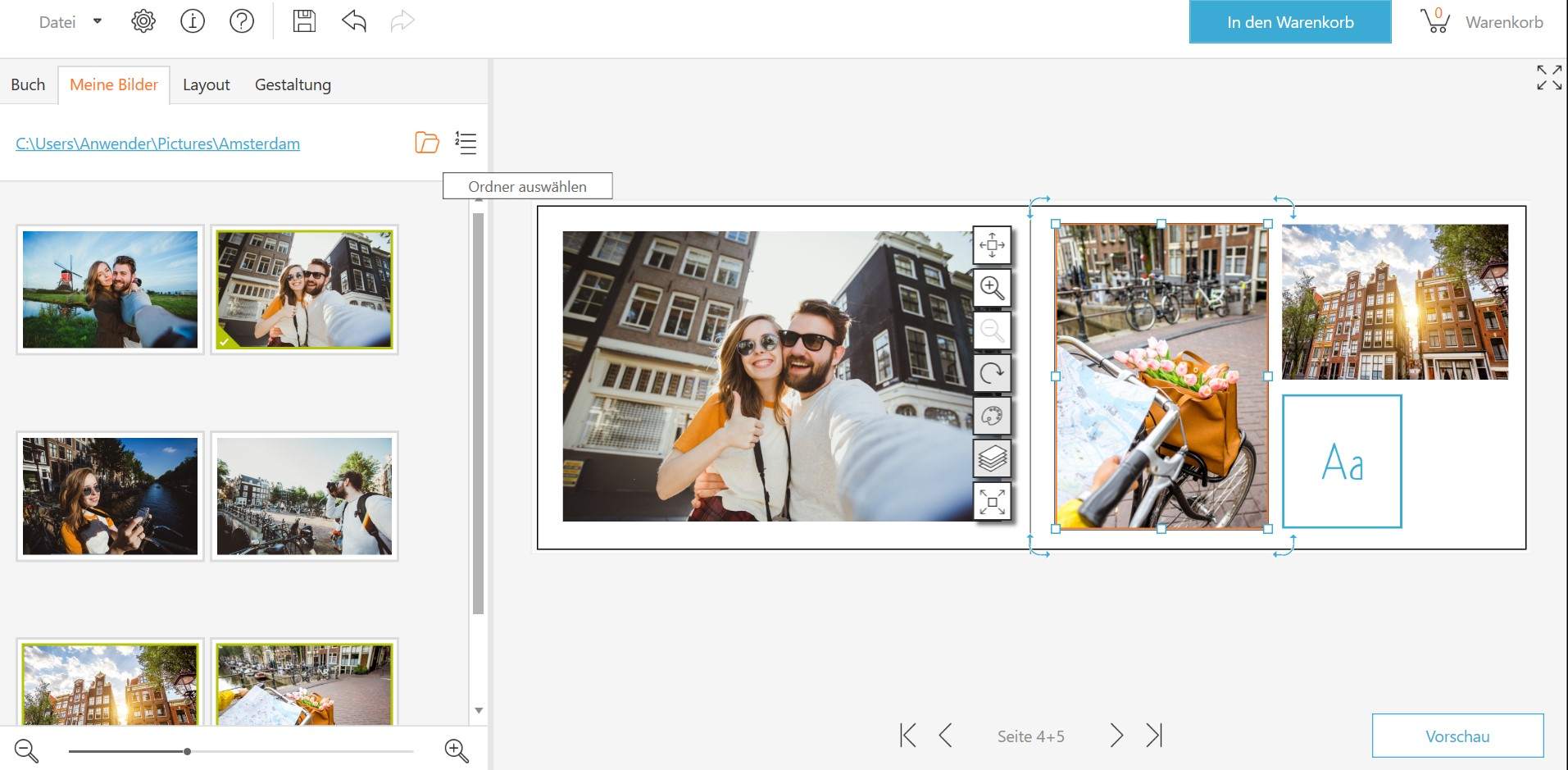Select street couple selfie thumbnail with checkmark
Screen dimensions: 1568x770
(304, 289)
